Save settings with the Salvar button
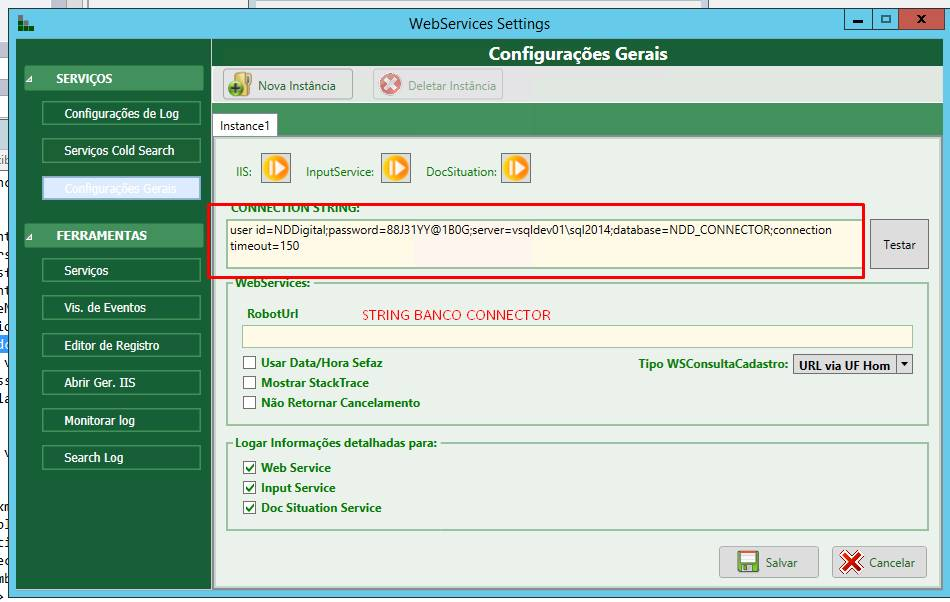This screenshot has height=602, width=950. 768,562
